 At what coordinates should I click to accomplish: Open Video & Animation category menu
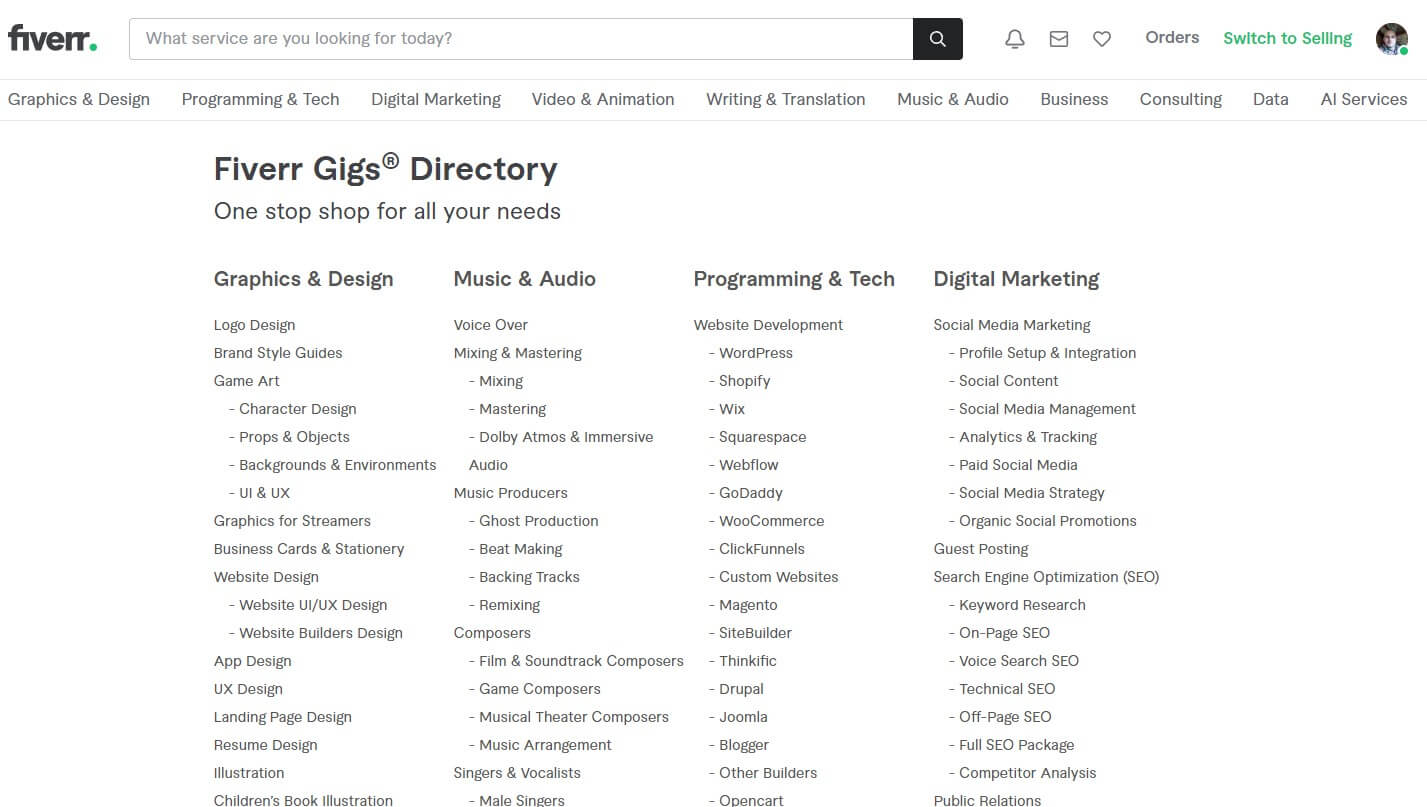(x=603, y=99)
